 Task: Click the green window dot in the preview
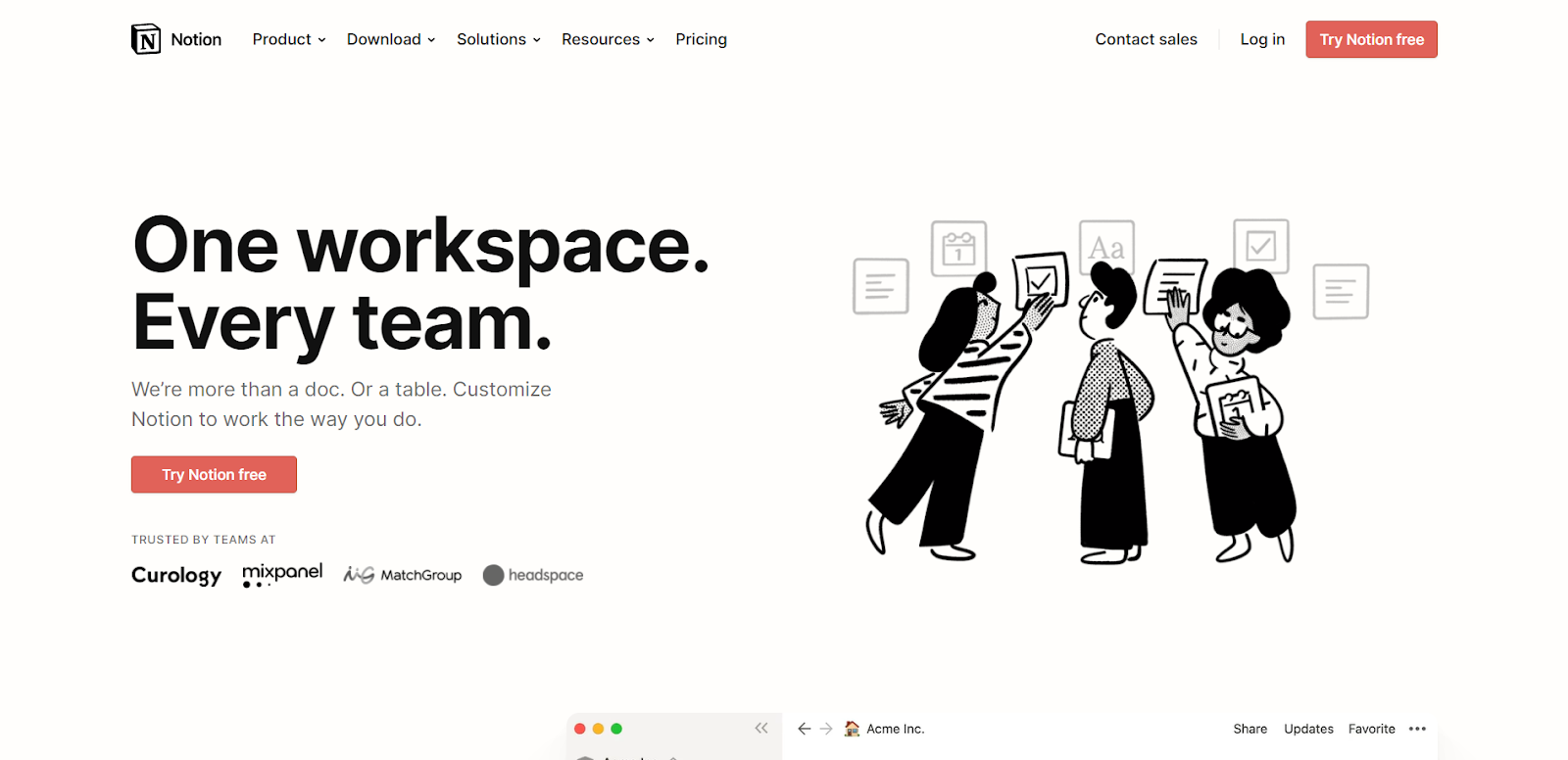[616, 729]
